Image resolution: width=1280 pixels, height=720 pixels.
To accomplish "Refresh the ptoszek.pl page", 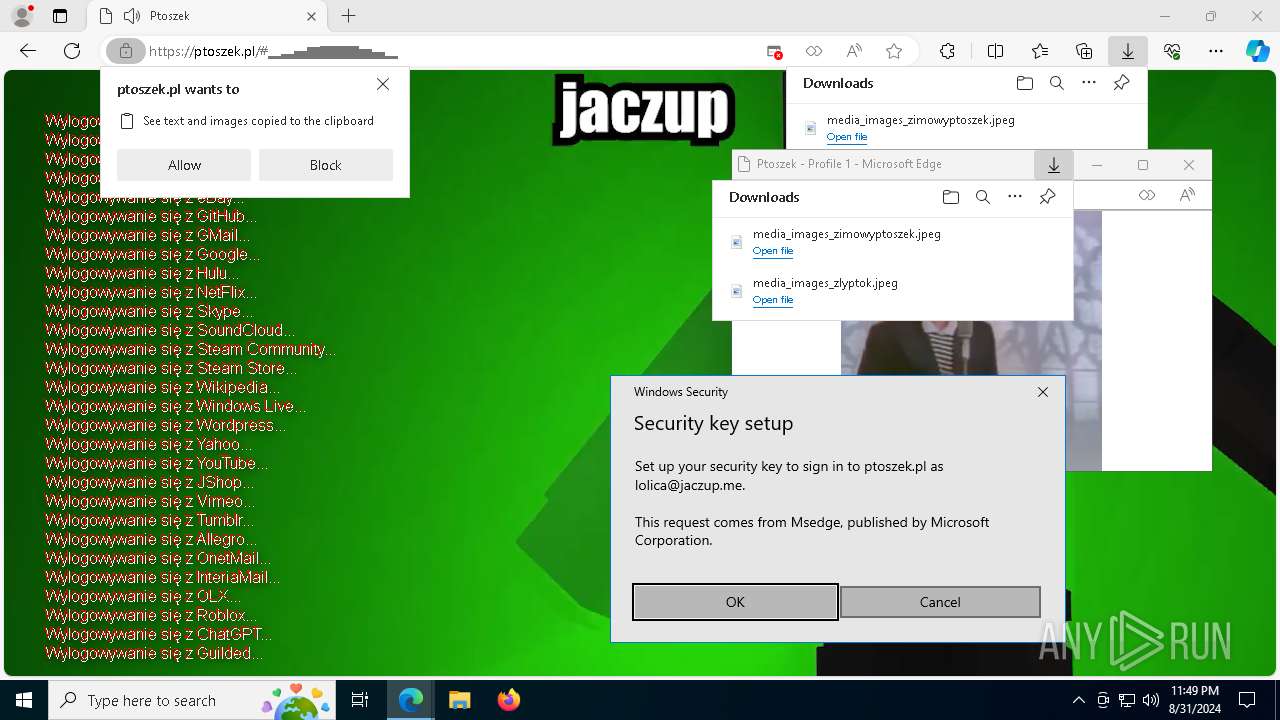I will pos(72,51).
